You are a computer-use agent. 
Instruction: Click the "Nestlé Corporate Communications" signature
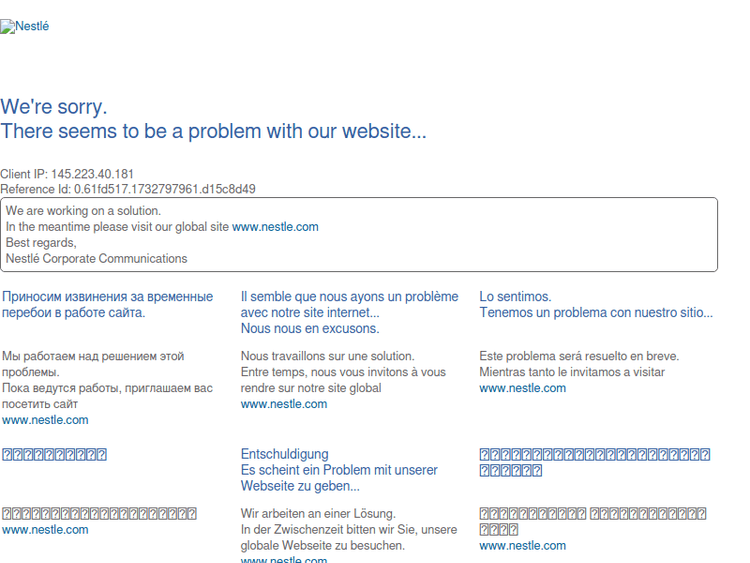96,258
